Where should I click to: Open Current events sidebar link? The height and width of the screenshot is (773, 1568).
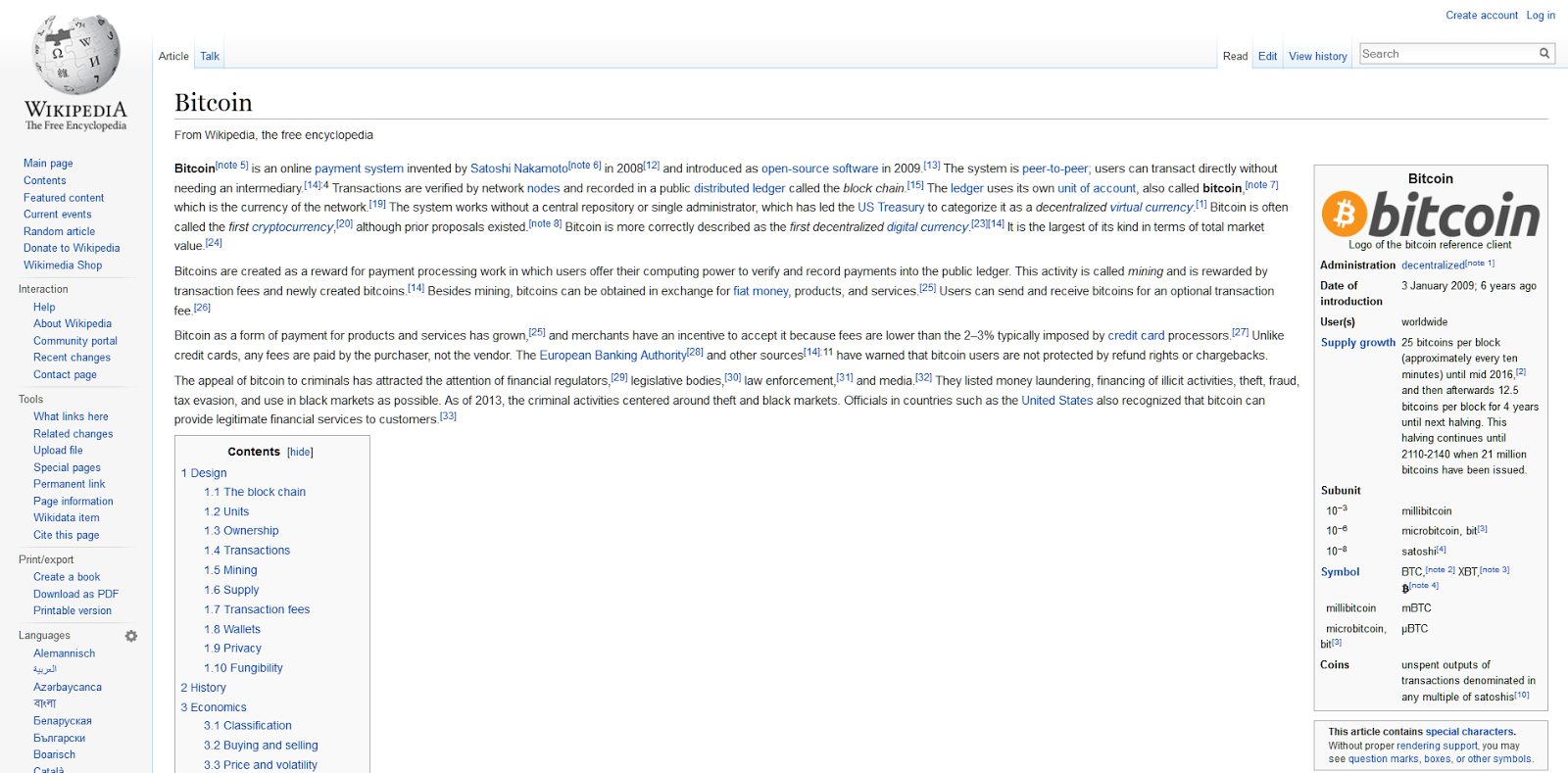tap(57, 215)
